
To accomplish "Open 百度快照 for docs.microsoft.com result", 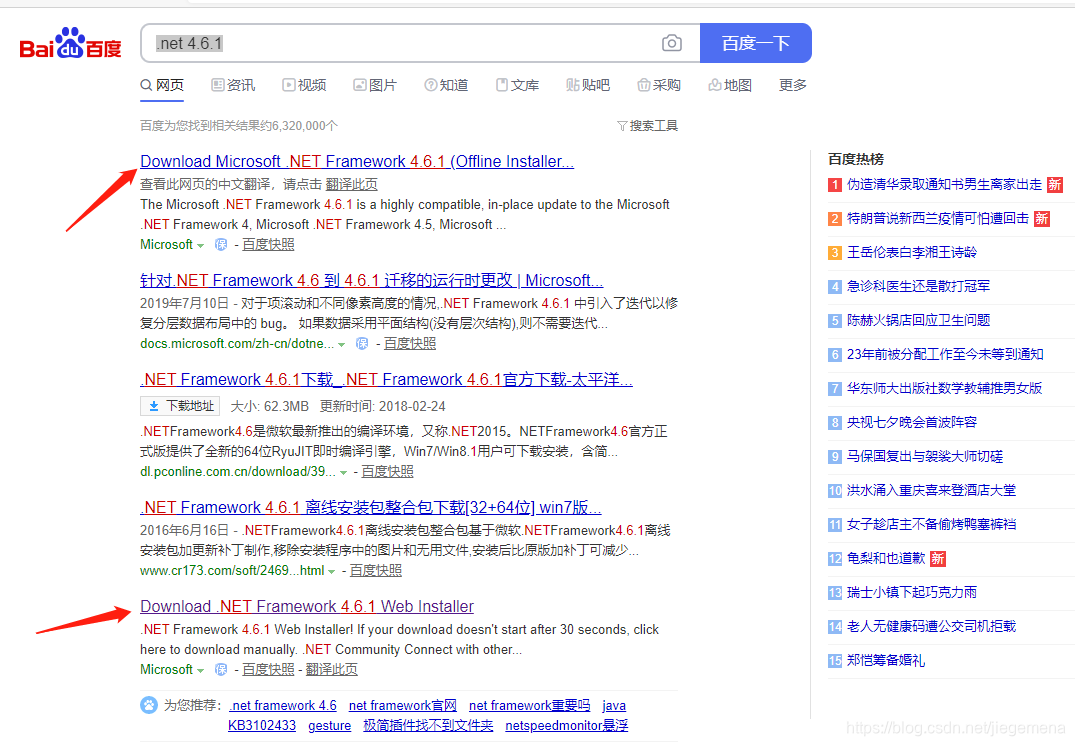I will (x=409, y=344).
